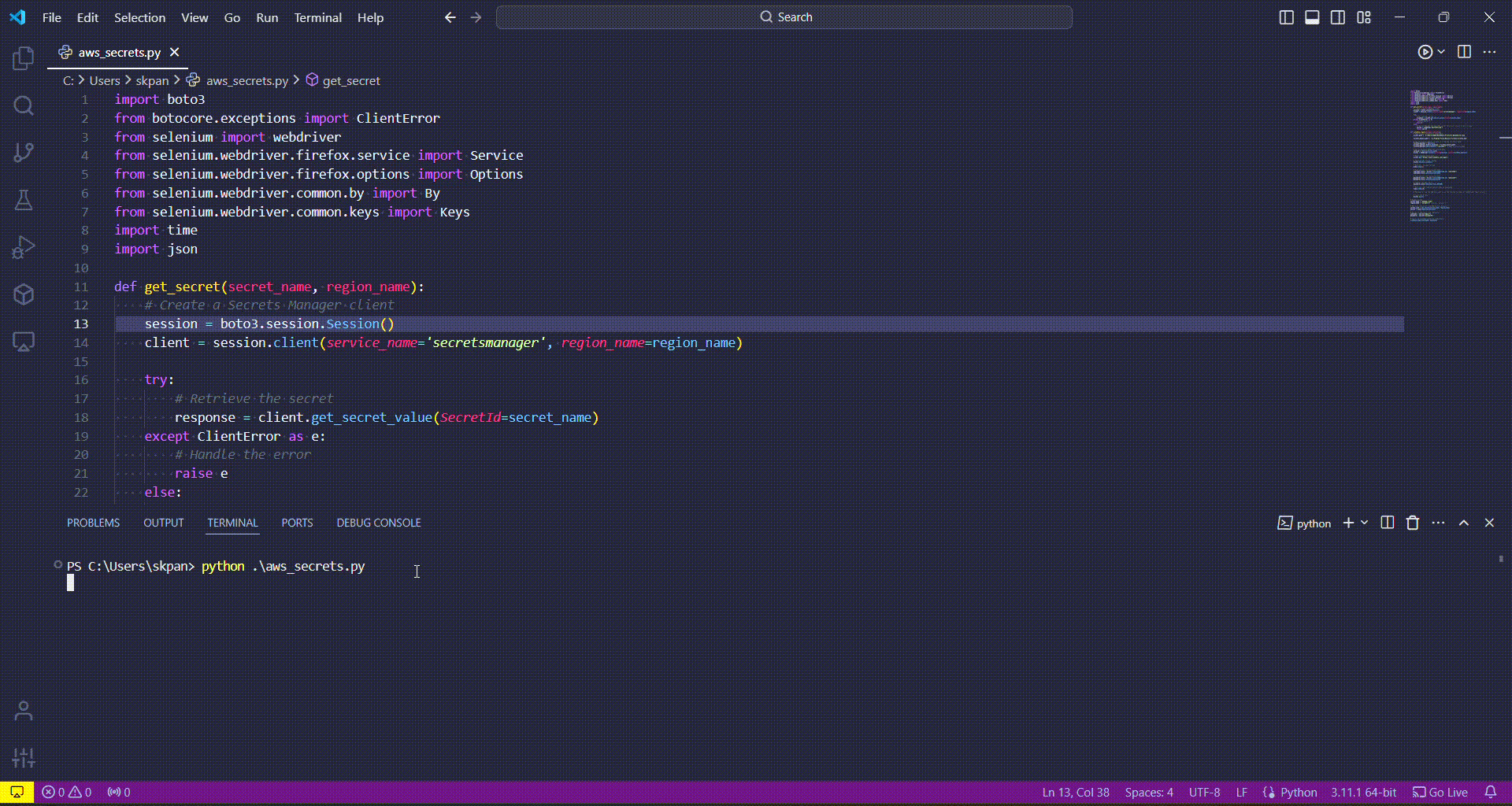Create a new terminal with plus icon
The width and height of the screenshot is (1512, 806).
pyautogui.click(x=1348, y=523)
